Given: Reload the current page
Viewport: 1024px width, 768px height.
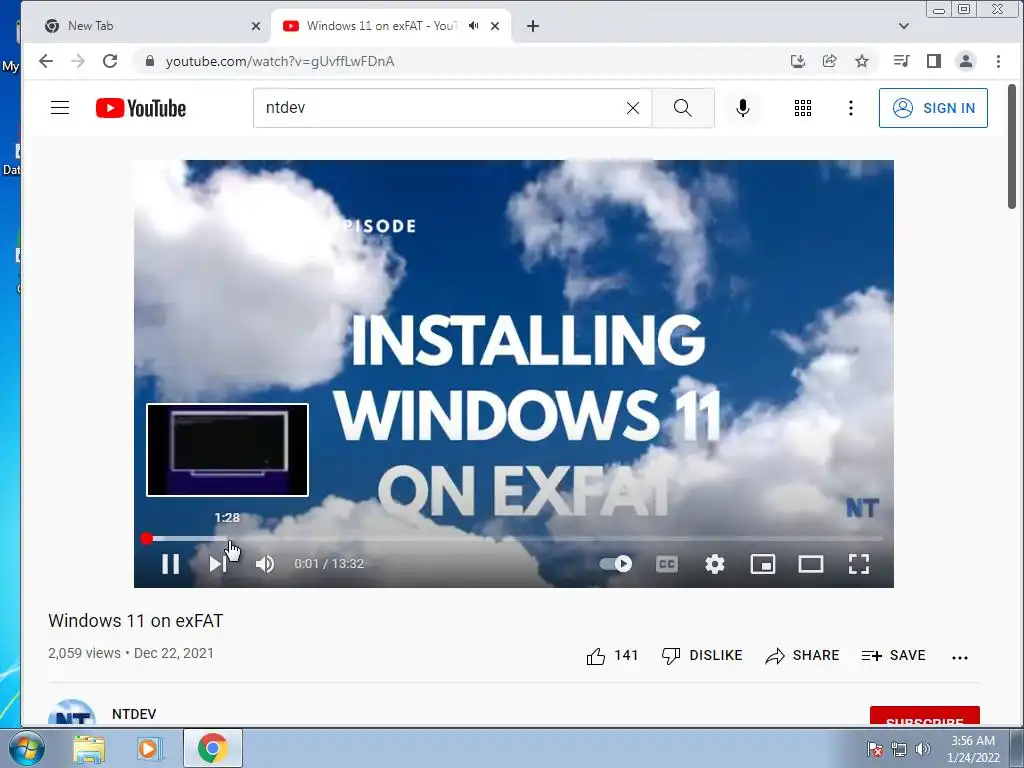Looking at the screenshot, I should (110, 61).
